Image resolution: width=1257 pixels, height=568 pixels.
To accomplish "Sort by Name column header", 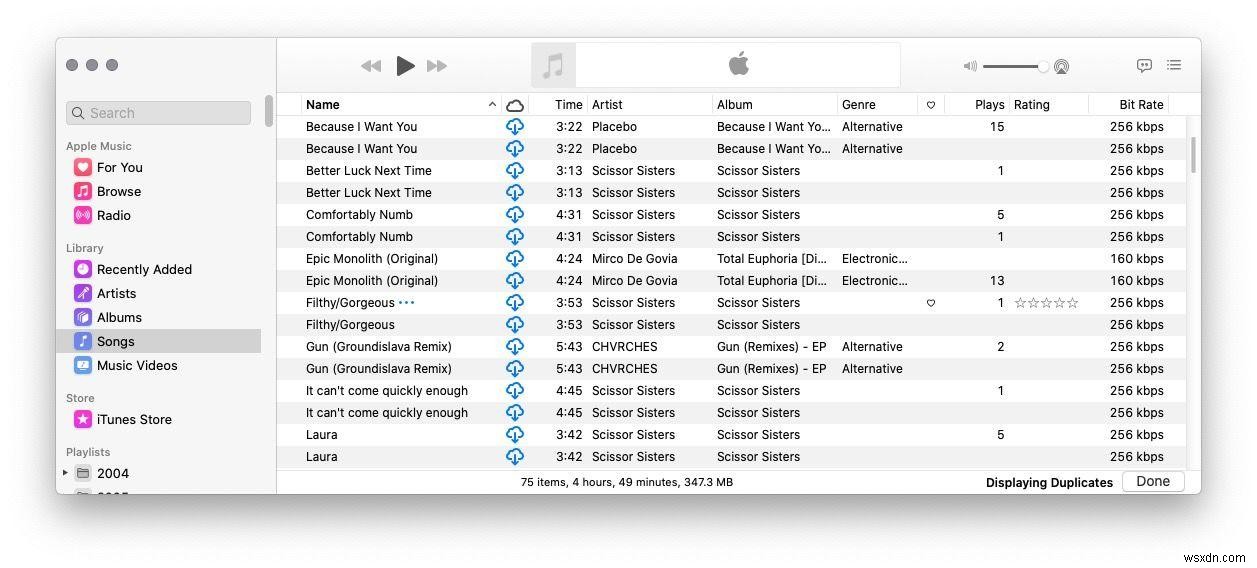I will [400, 104].
